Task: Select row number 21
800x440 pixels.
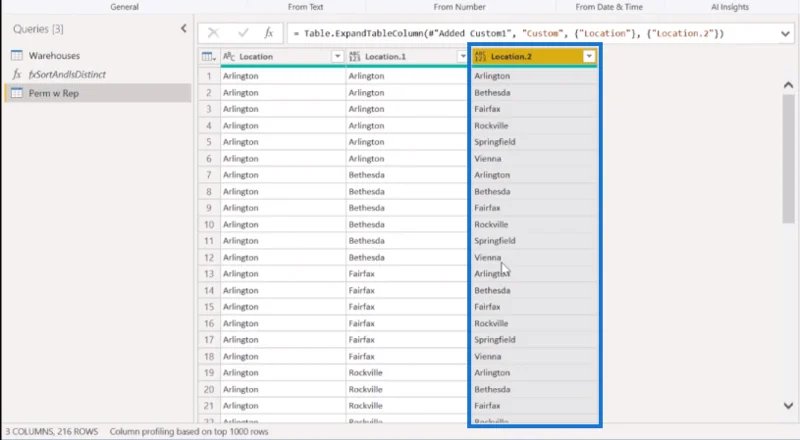Action: point(209,406)
